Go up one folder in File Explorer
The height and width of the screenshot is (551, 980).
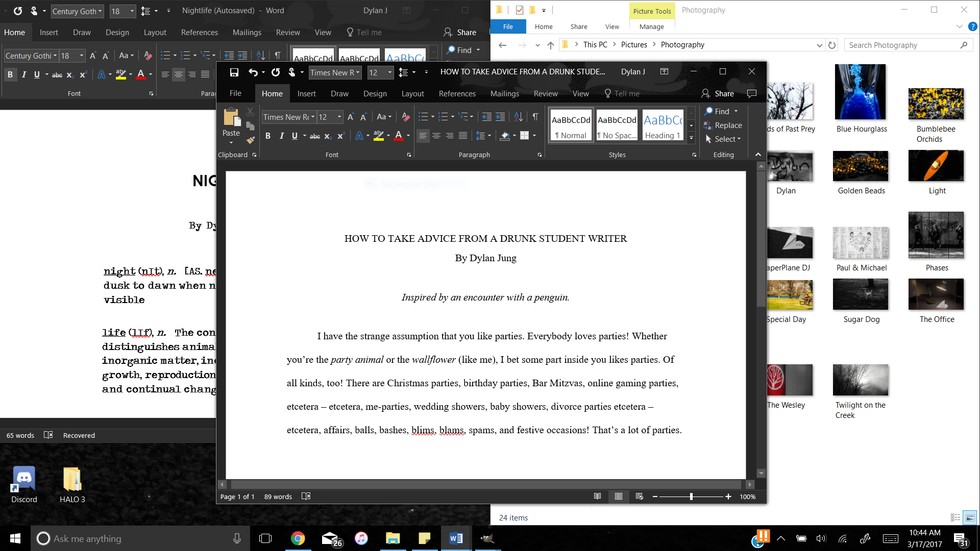[550, 45]
